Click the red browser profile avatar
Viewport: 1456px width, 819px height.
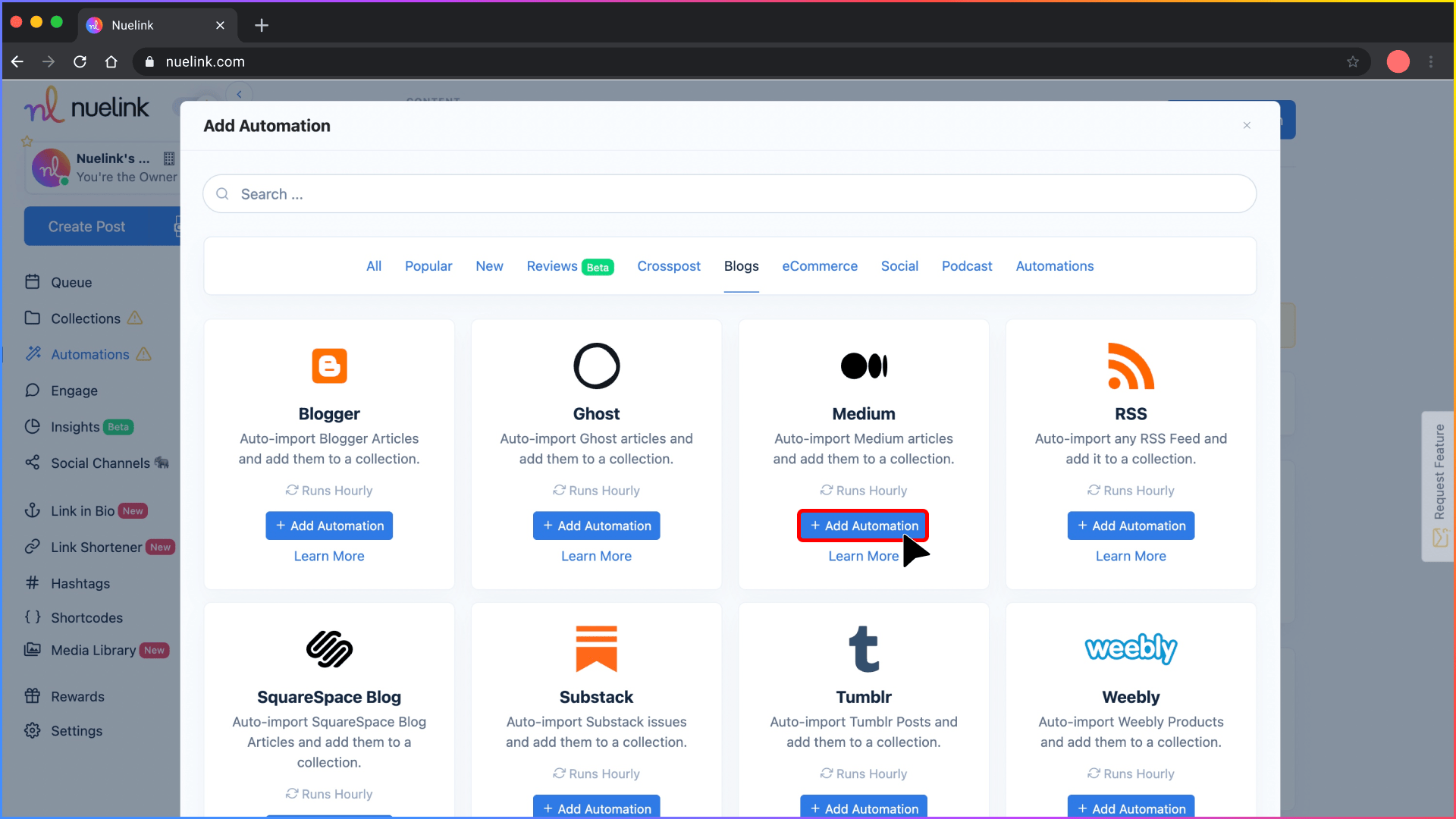click(x=1398, y=61)
